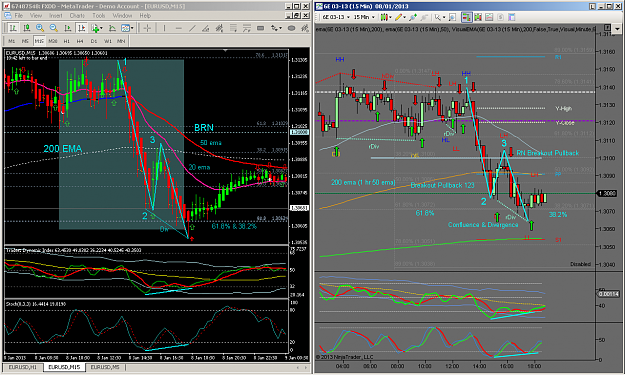Click the MetaTrader zoom in magnifier

40,28
